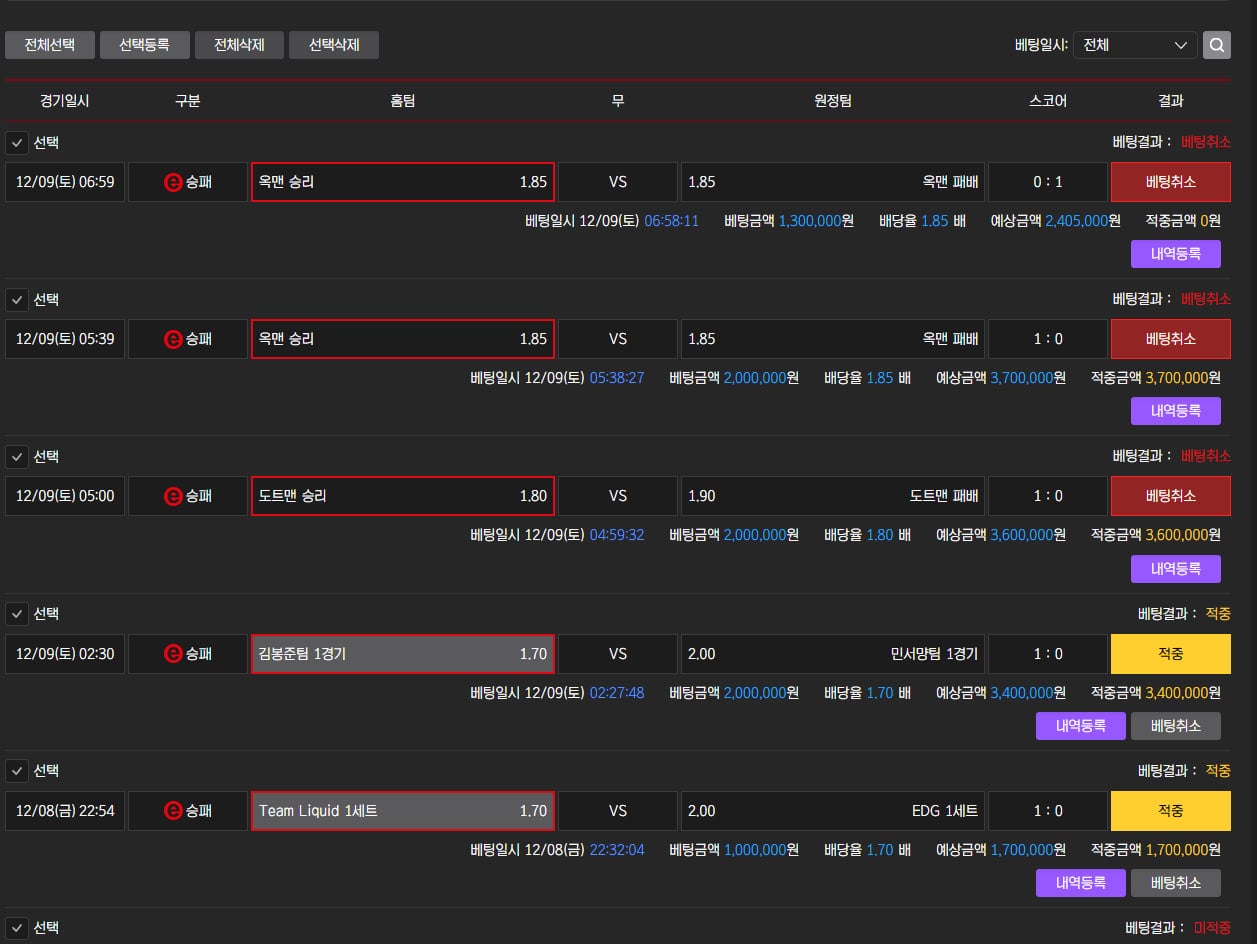This screenshot has width=1257, height=944.
Task: Click yellow 적중 result for Team Liquid
Action: 1171,811
